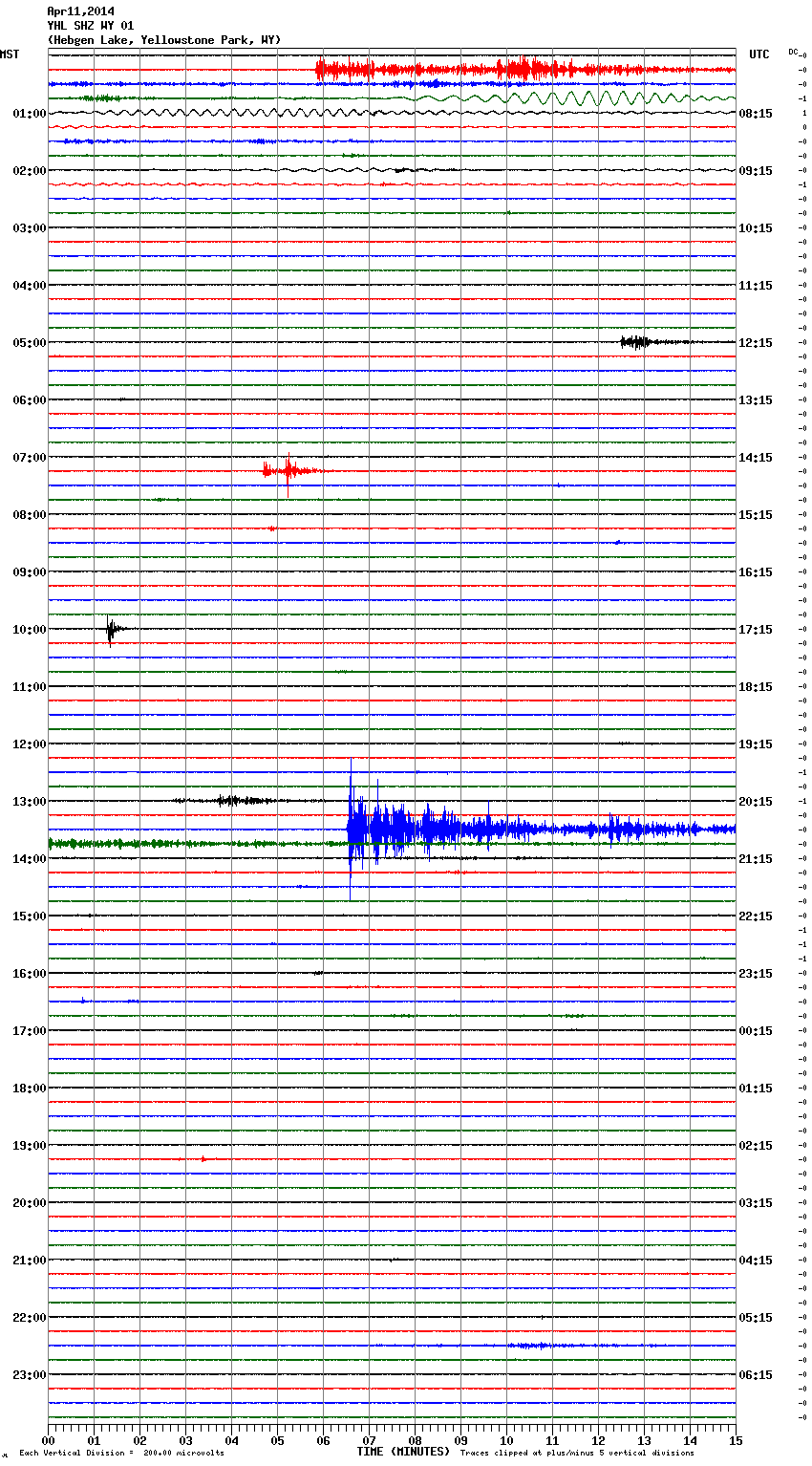Select the YHL SHZ WY 01 station label
Image resolution: width=812 pixels, height=1466 pixels.
pyautogui.click(x=91, y=26)
